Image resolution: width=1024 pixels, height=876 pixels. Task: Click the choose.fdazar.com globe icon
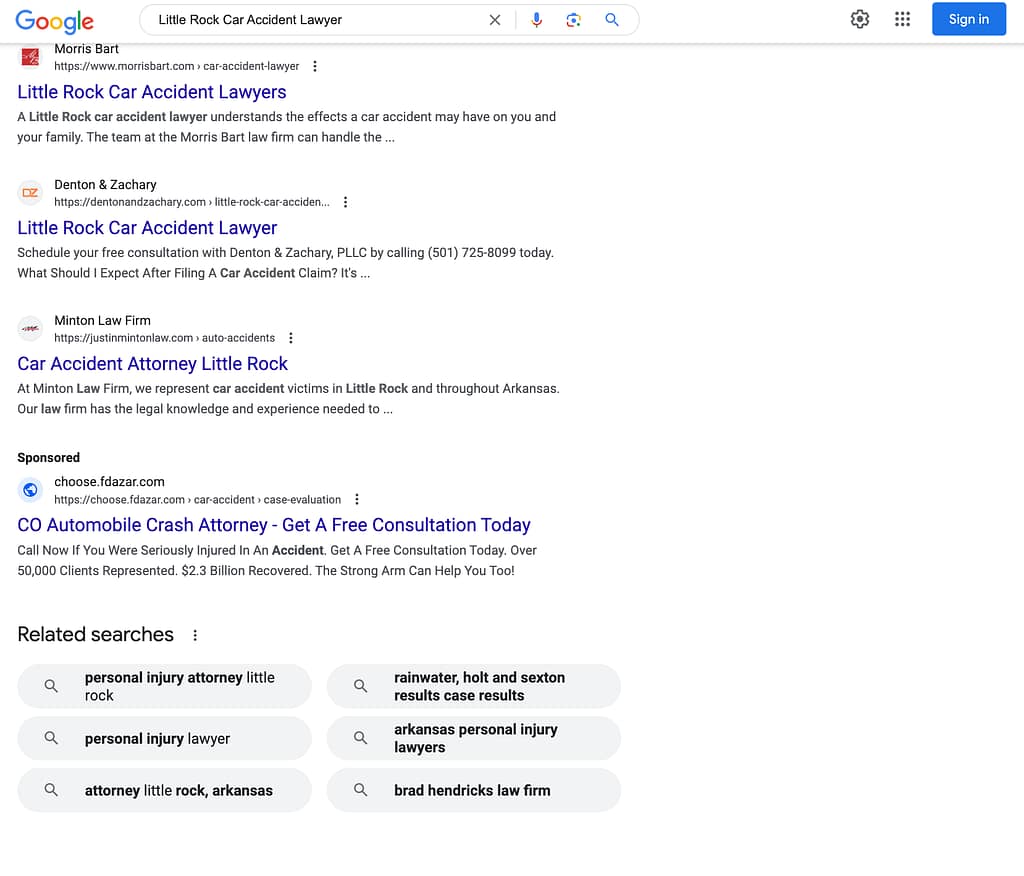(x=30, y=490)
